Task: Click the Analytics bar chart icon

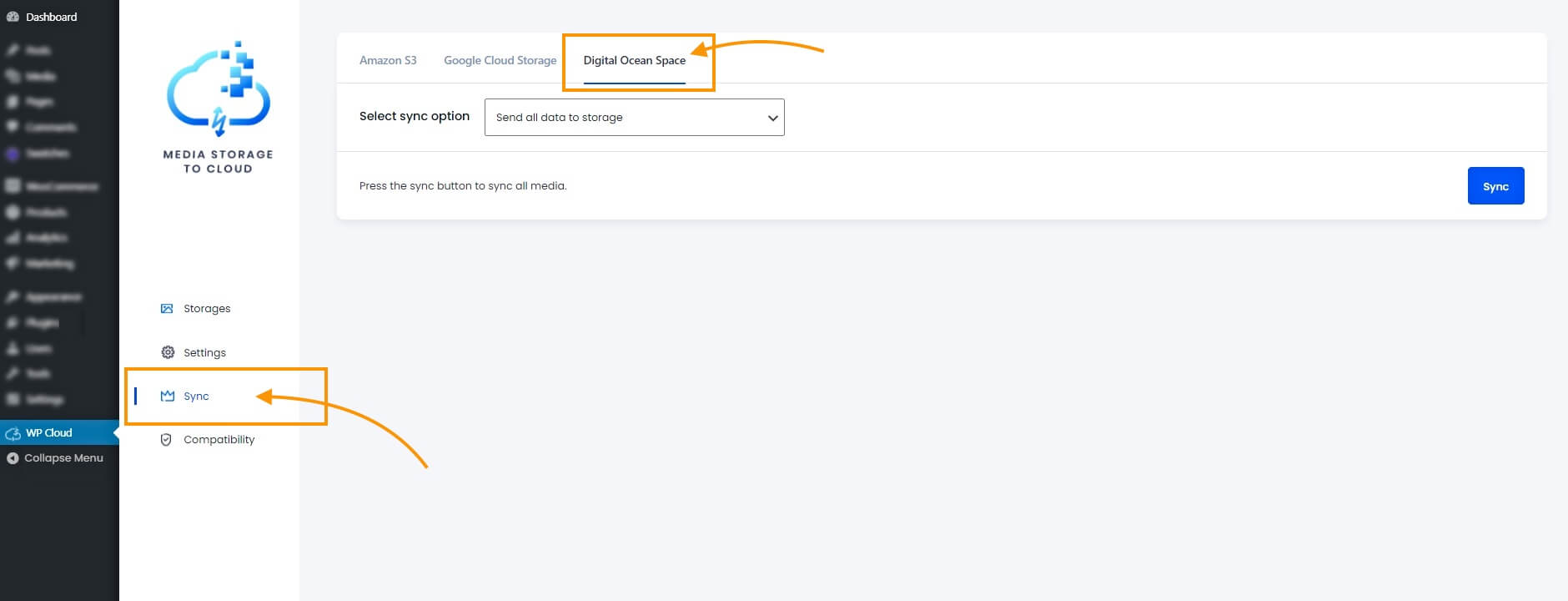Action: point(13,238)
